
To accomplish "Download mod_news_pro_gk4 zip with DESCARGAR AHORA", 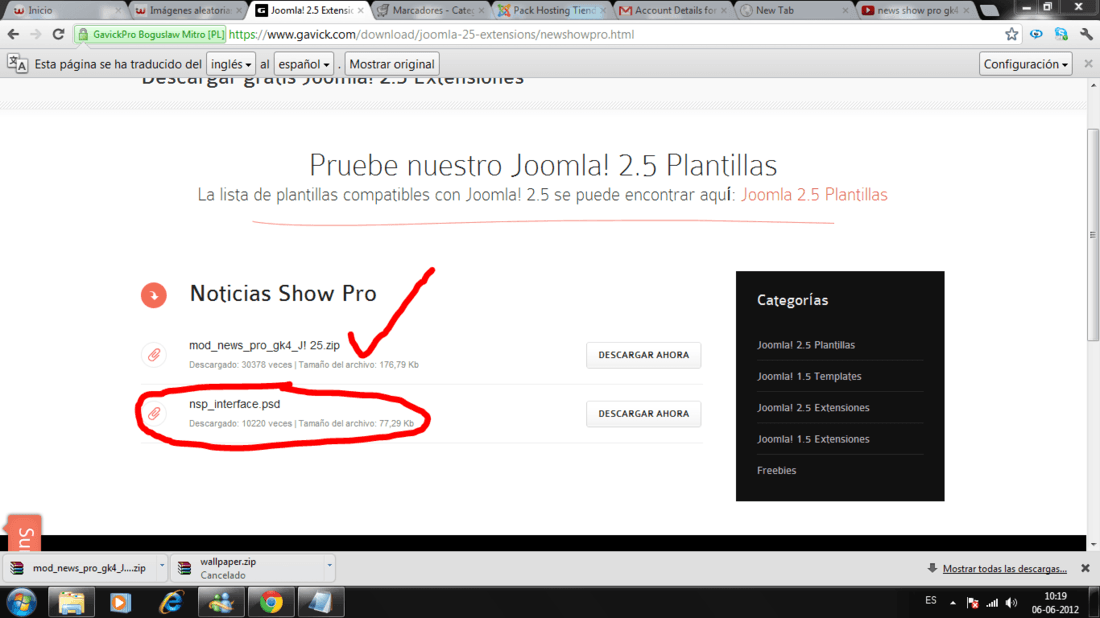I will pos(643,355).
